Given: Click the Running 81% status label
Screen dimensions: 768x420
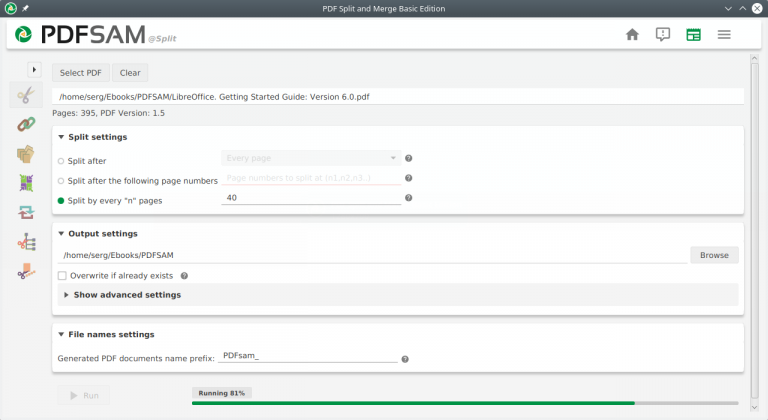Looking at the screenshot, I should (x=221, y=393).
